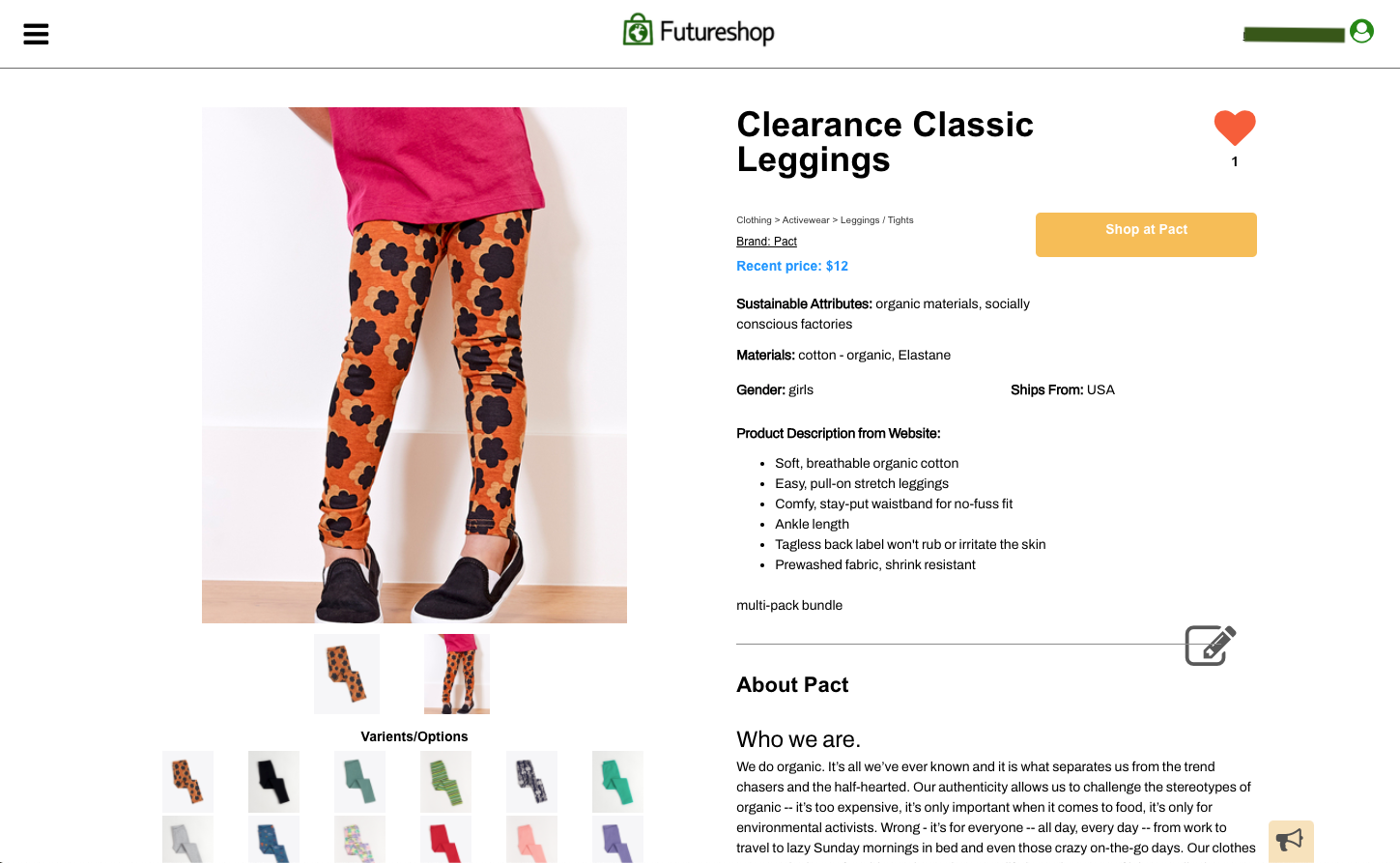Viewport: 1400px width, 863px height.
Task: Choose the red leggings variant
Action: [x=445, y=840]
